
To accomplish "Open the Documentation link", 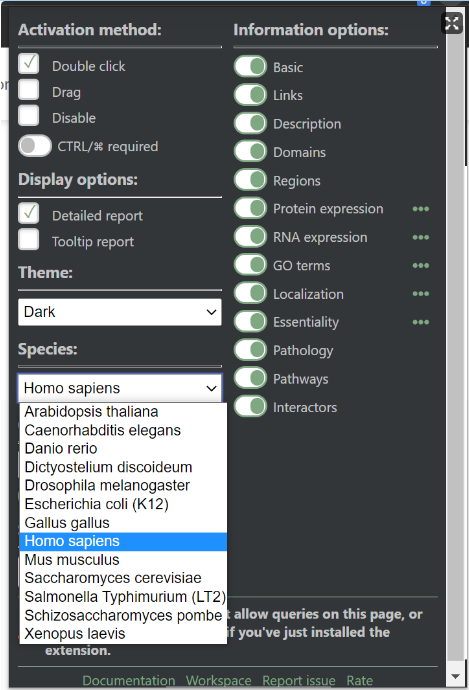I will [128, 681].
